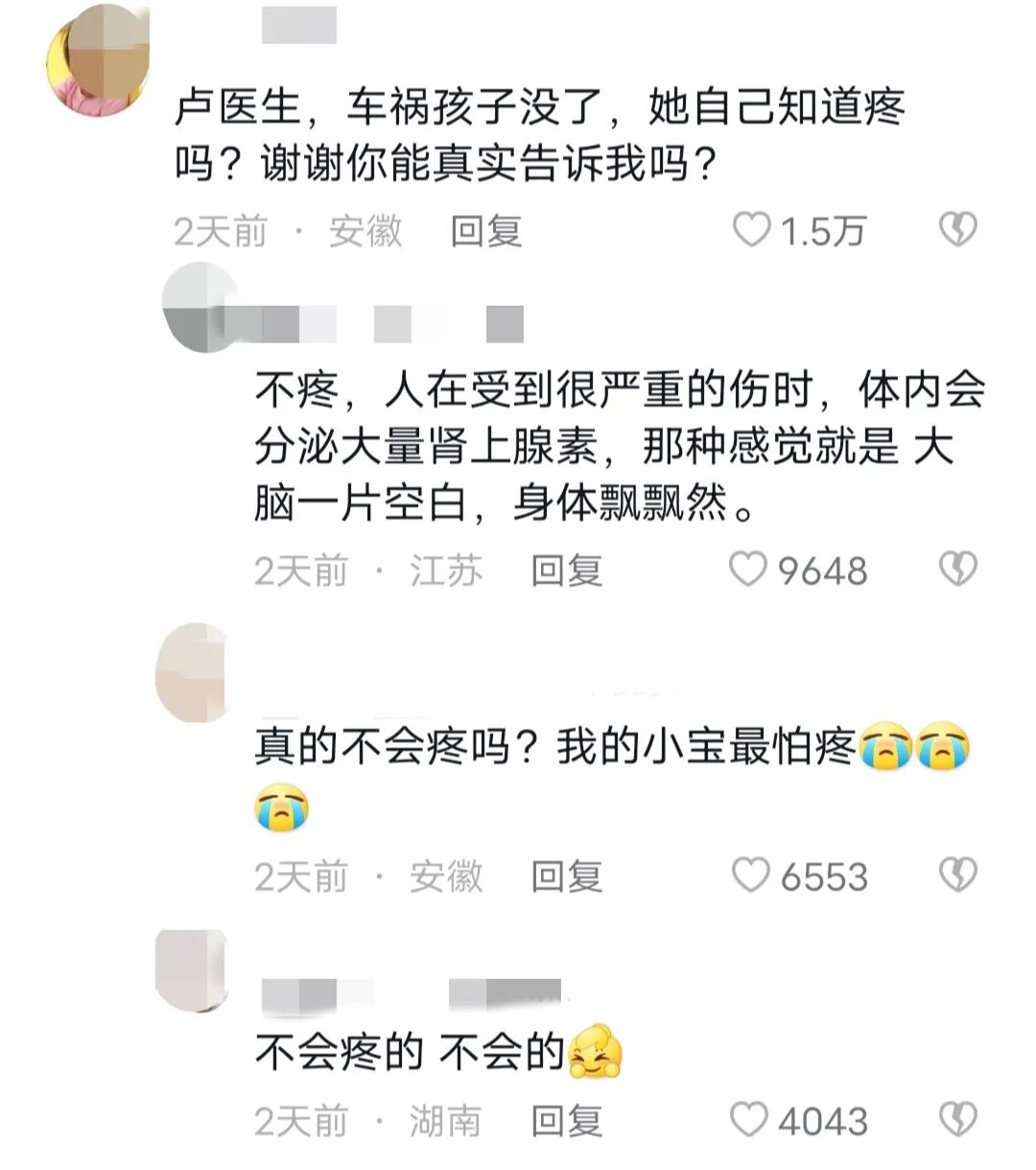The width and height of the screenshot is (1036, 1170).
Task: Dislike the 江苏 adrenaline reply
Action: point(956,570)
